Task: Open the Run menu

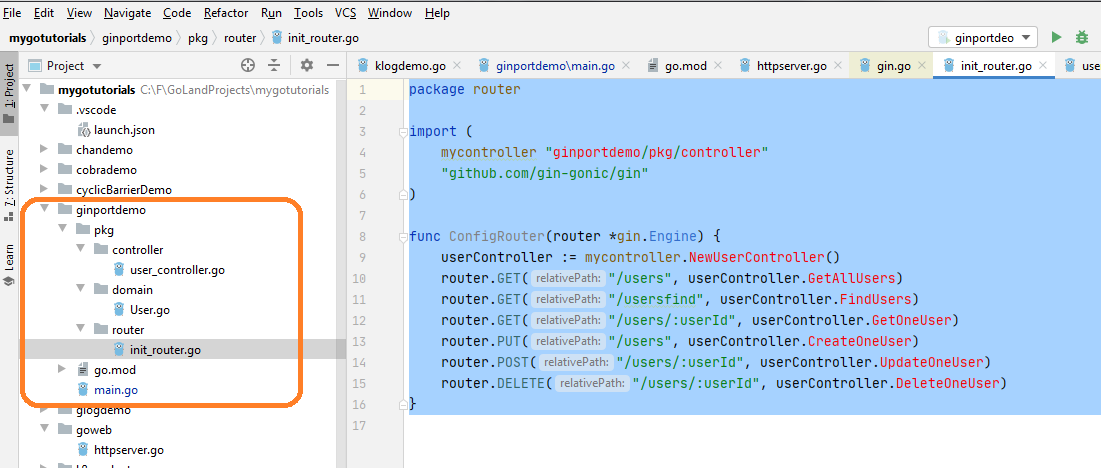Action: point(271,13)
